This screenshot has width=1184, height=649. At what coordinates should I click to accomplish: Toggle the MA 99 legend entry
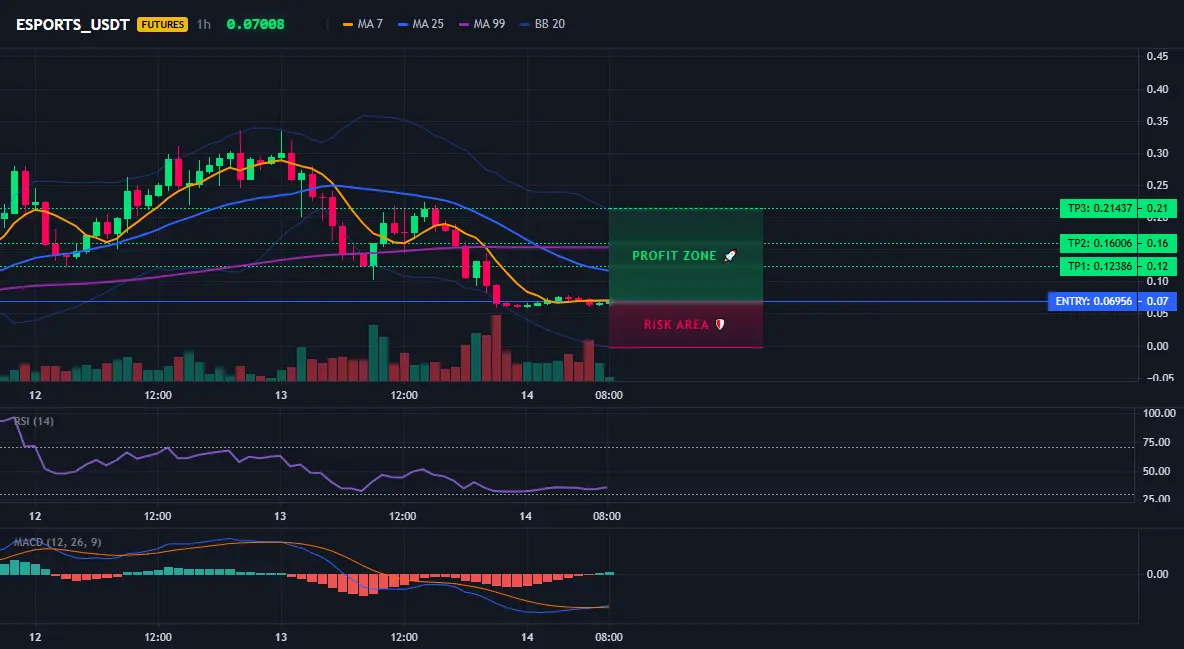point(482,24)
